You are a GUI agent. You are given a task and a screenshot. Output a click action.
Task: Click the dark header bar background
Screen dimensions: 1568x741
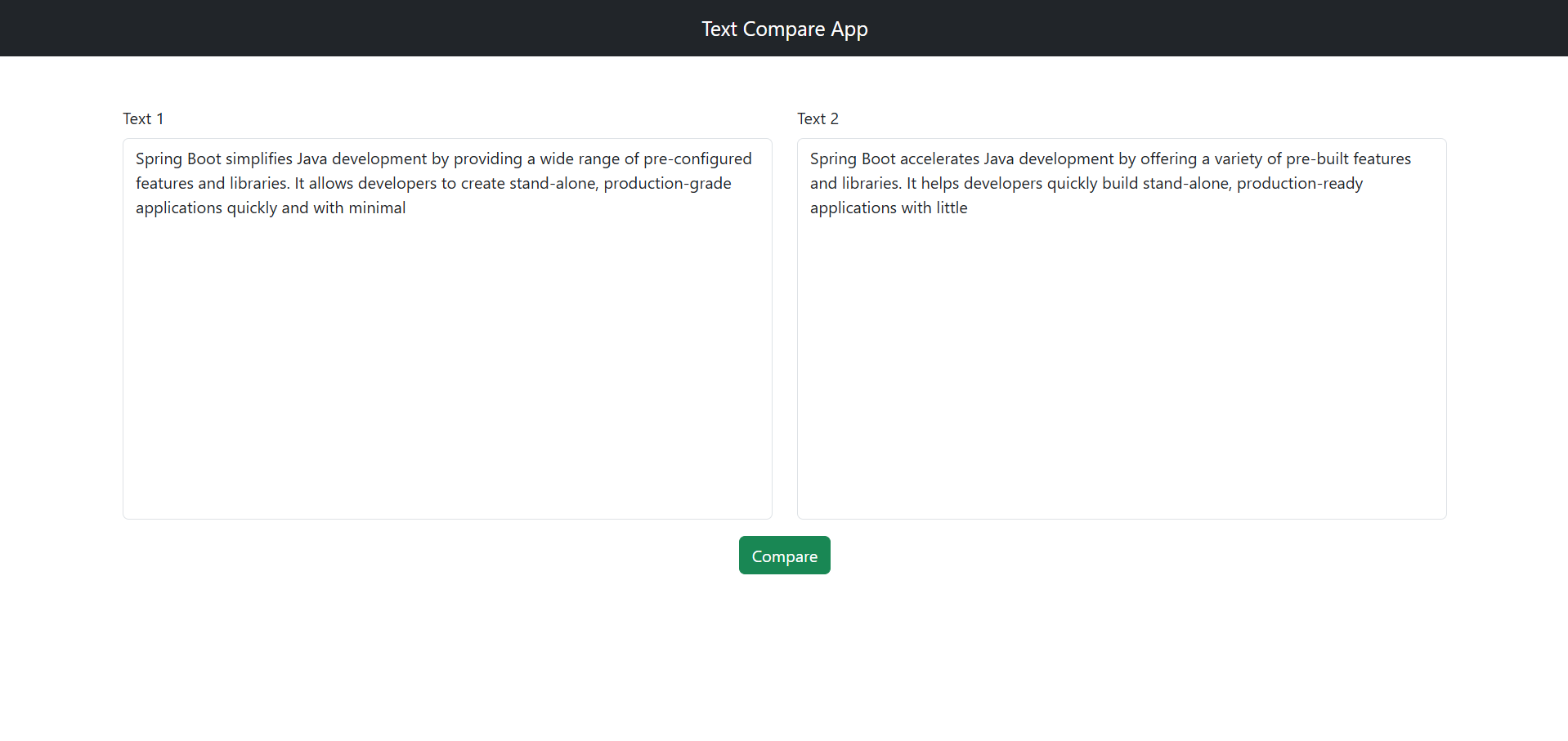point(327,28)
